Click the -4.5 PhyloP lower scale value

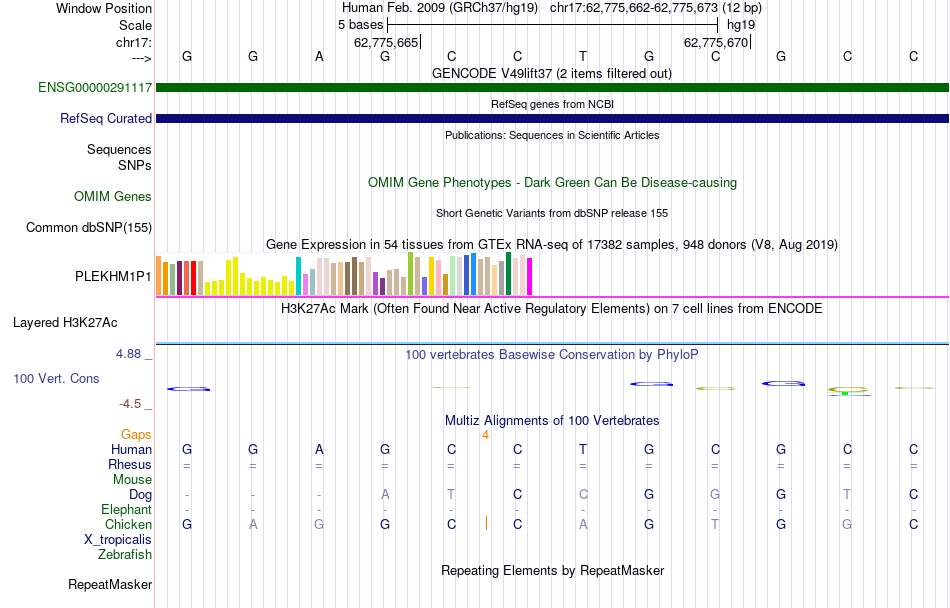[x=130, y=403]
